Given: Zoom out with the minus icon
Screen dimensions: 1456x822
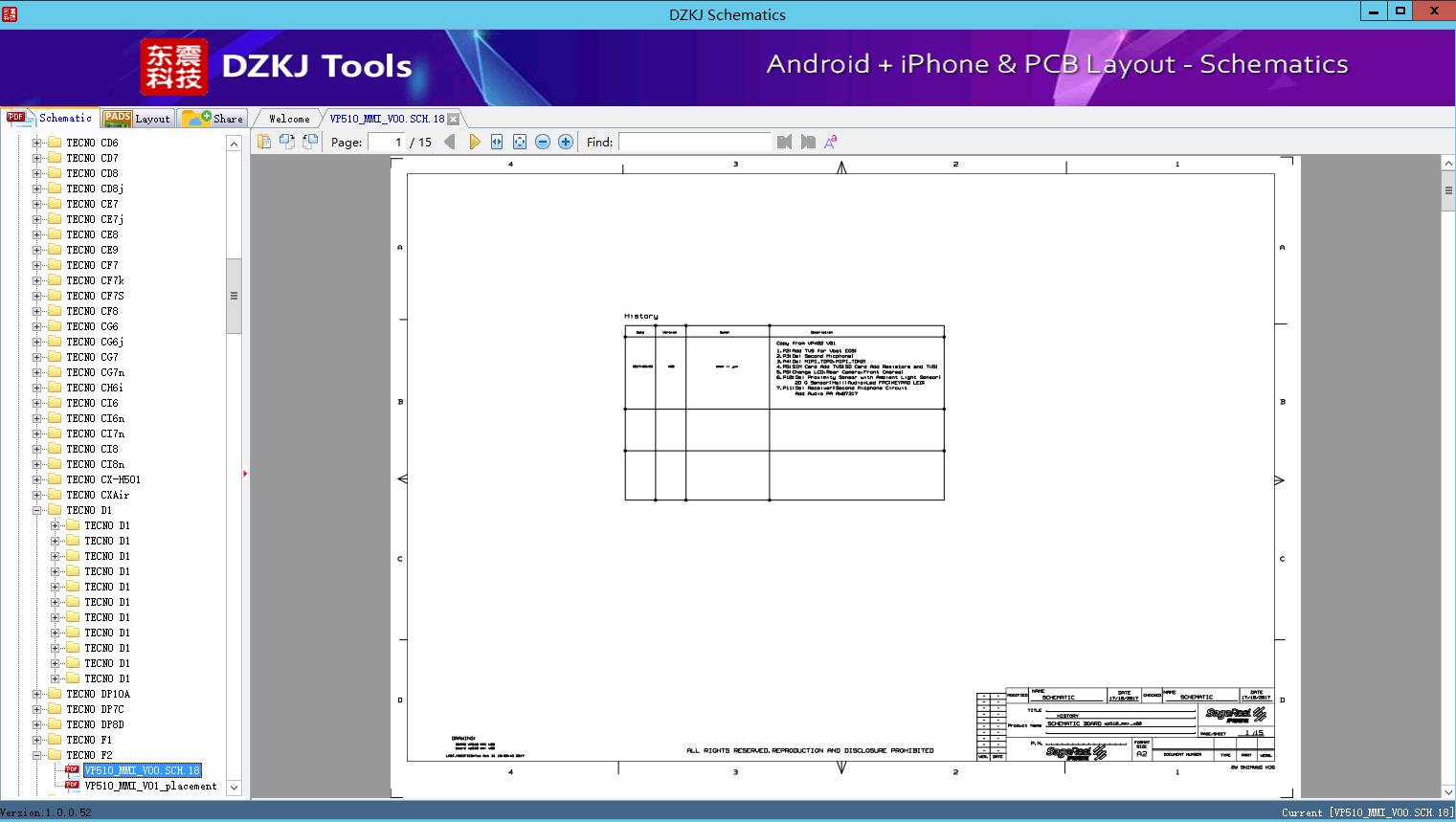Looking at the screenshot, I should [543, 142].
